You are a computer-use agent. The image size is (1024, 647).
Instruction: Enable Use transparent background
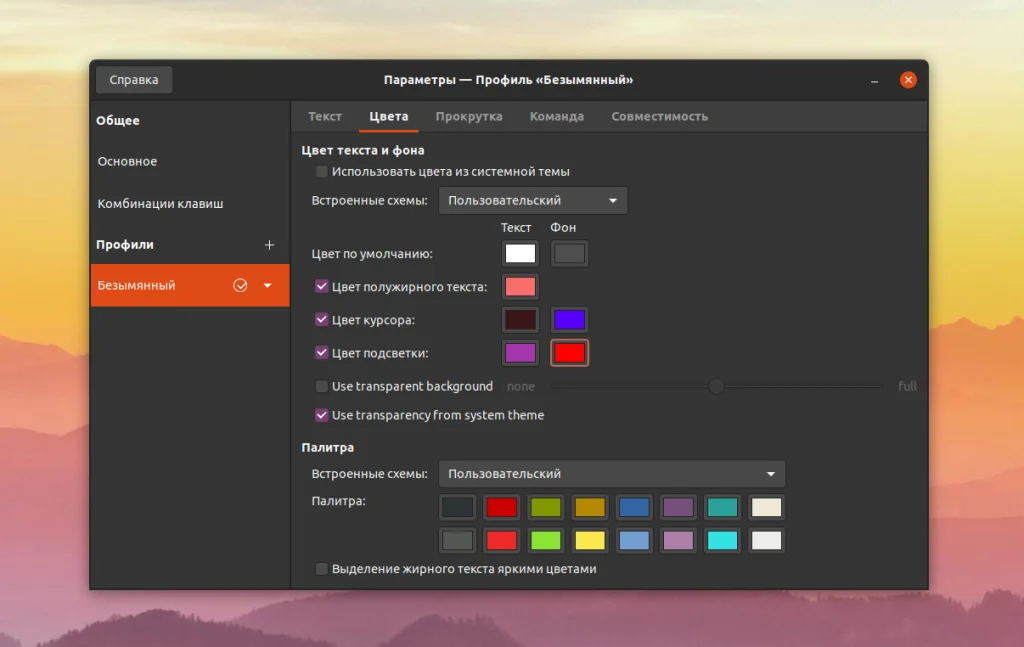tap(322, 385)
